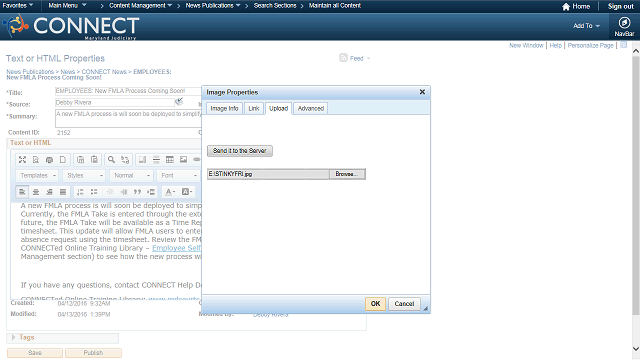Click the file path field E:\STINKYFRI.jpg

point(268,174)
